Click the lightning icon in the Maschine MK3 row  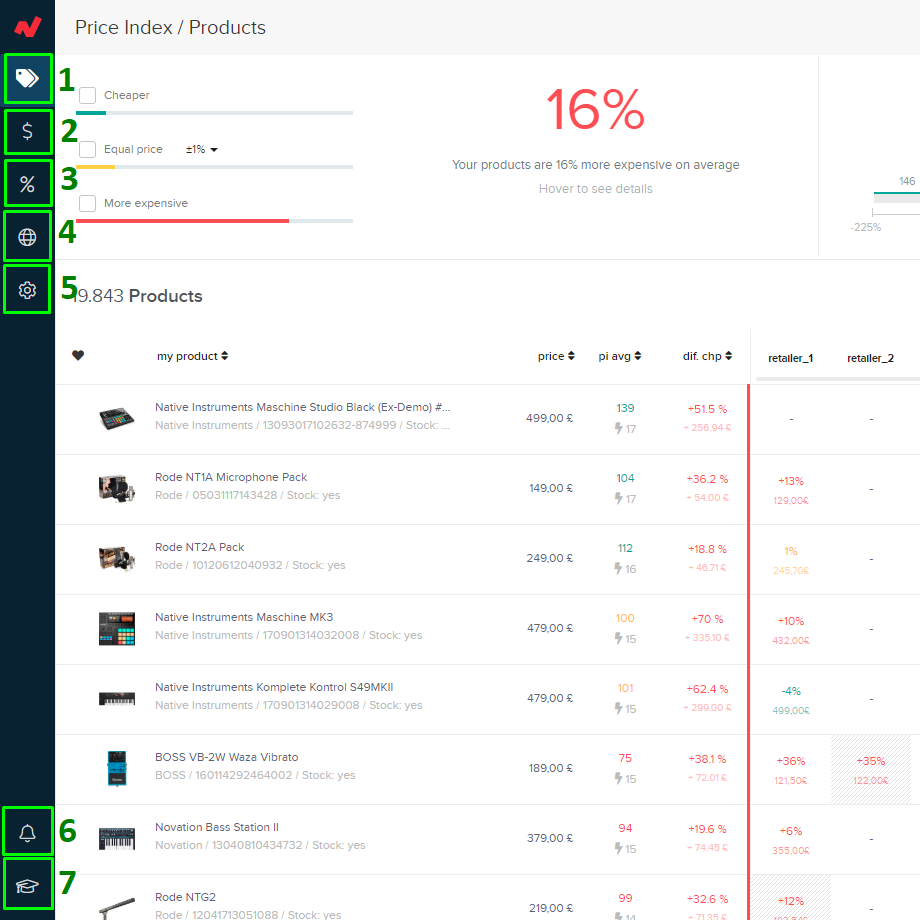click(x=618, y=638)
